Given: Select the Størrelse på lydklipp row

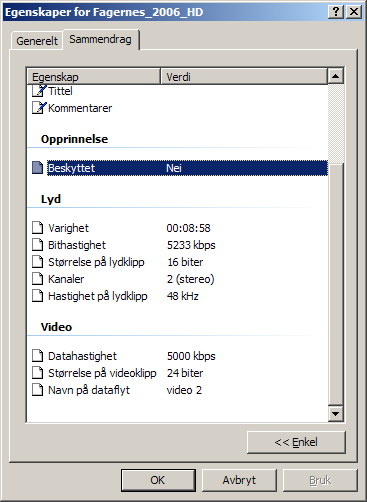Looking at the screenshot, I should 177,262.
